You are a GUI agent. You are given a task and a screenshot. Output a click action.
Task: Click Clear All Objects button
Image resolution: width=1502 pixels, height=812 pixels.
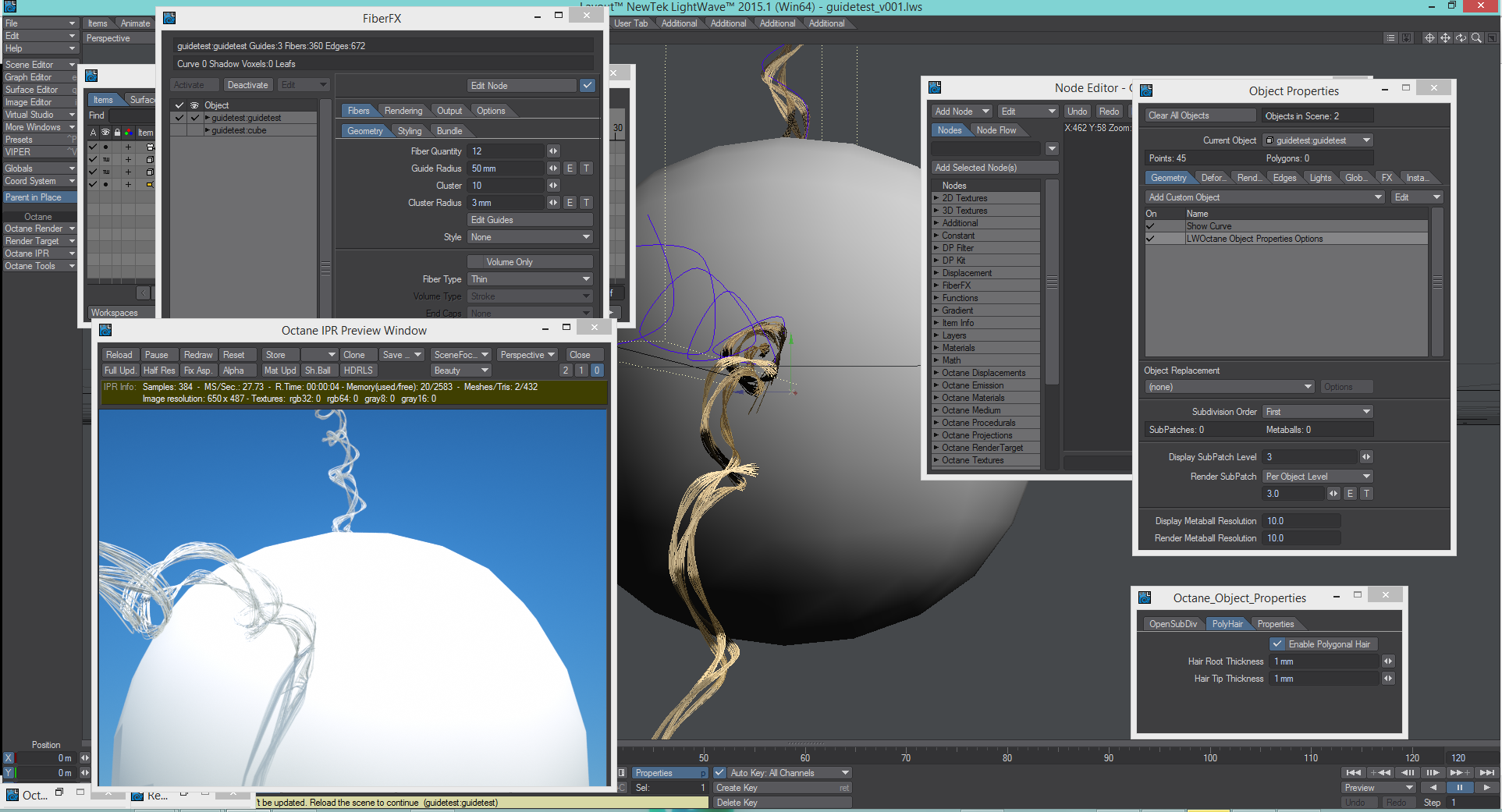(1200, 115)
